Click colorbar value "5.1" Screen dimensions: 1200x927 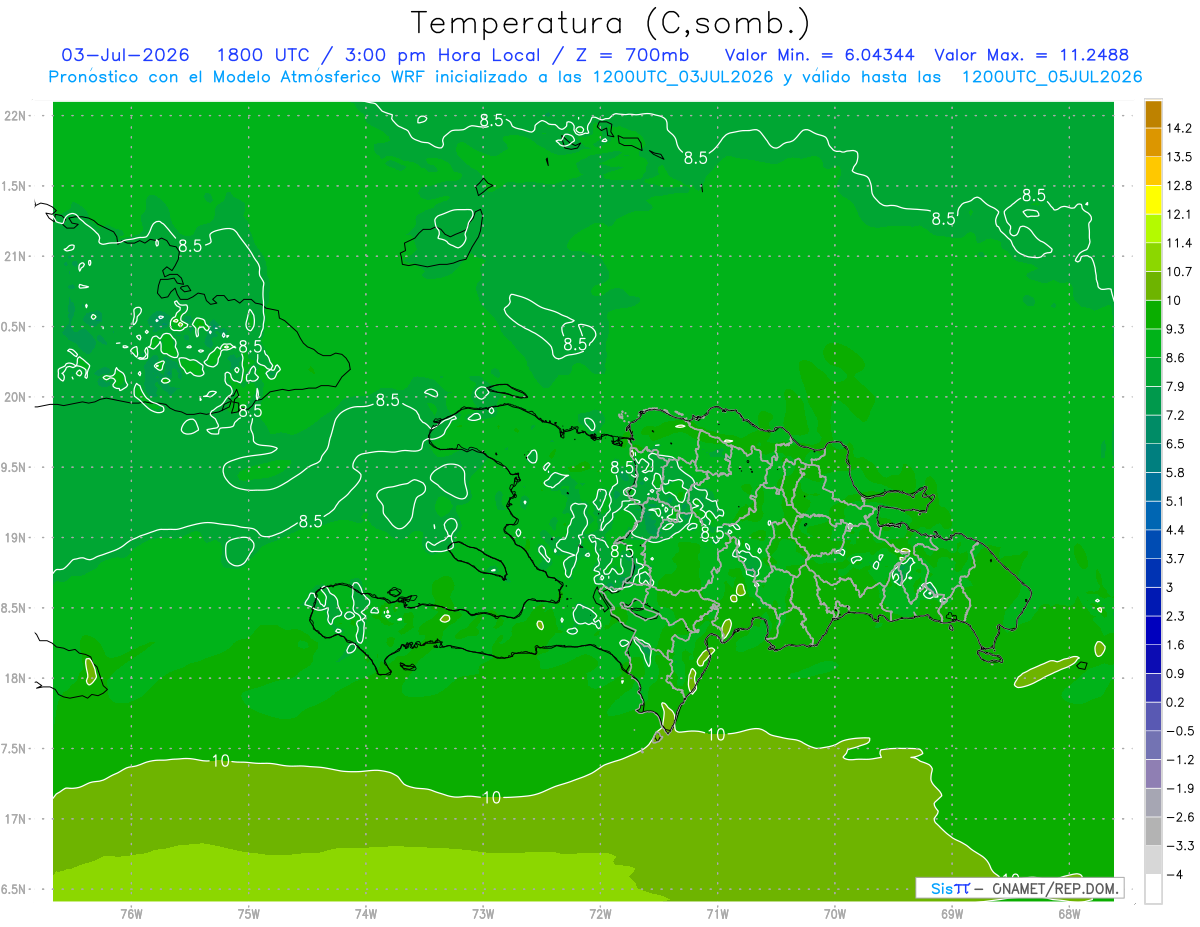1176,501
